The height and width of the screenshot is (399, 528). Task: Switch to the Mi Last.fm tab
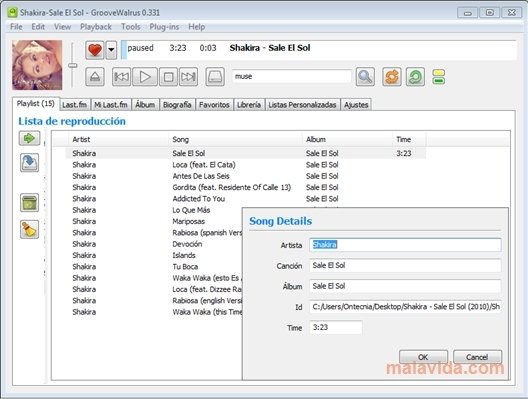tap(111, 105)
